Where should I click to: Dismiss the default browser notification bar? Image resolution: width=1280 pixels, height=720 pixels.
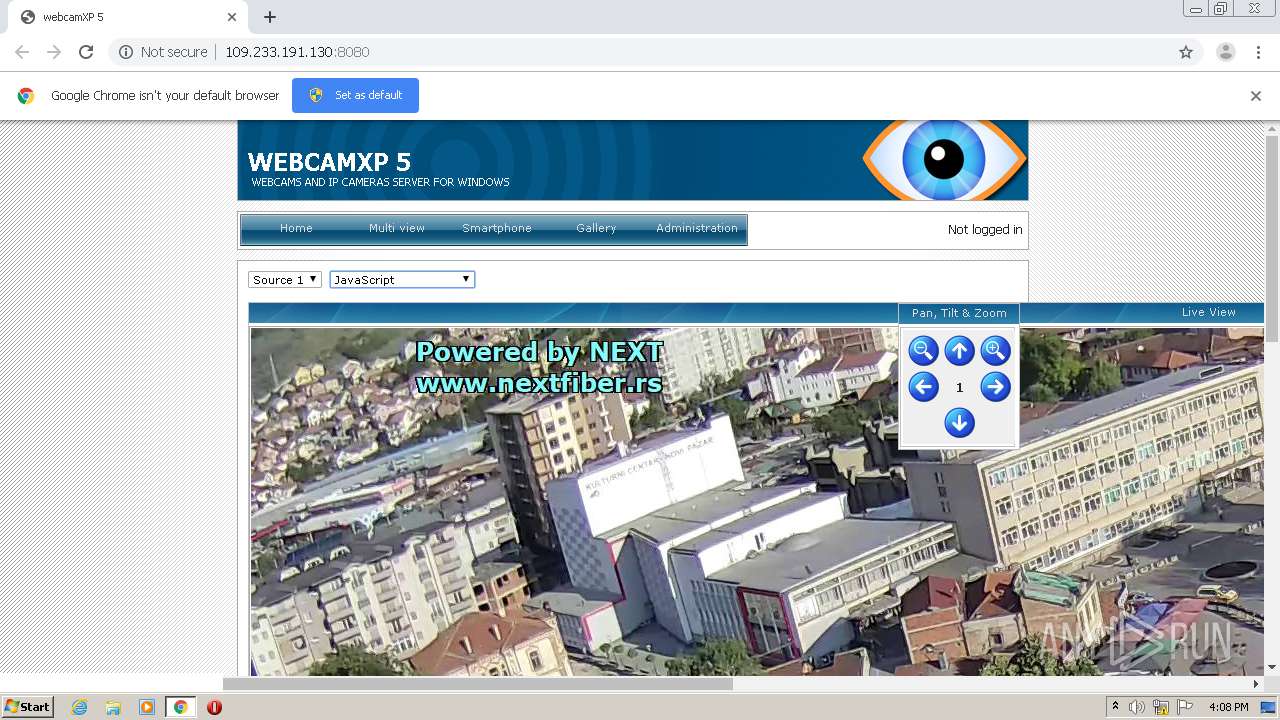pos(1256,96)
